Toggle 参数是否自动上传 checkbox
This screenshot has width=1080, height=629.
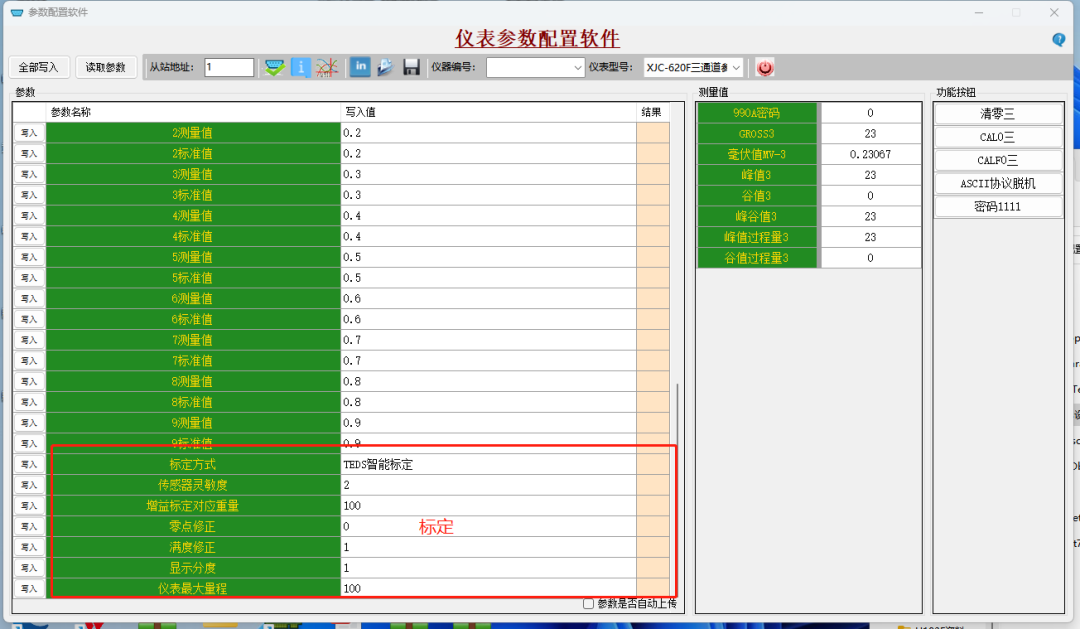click(x=588, y=604)
